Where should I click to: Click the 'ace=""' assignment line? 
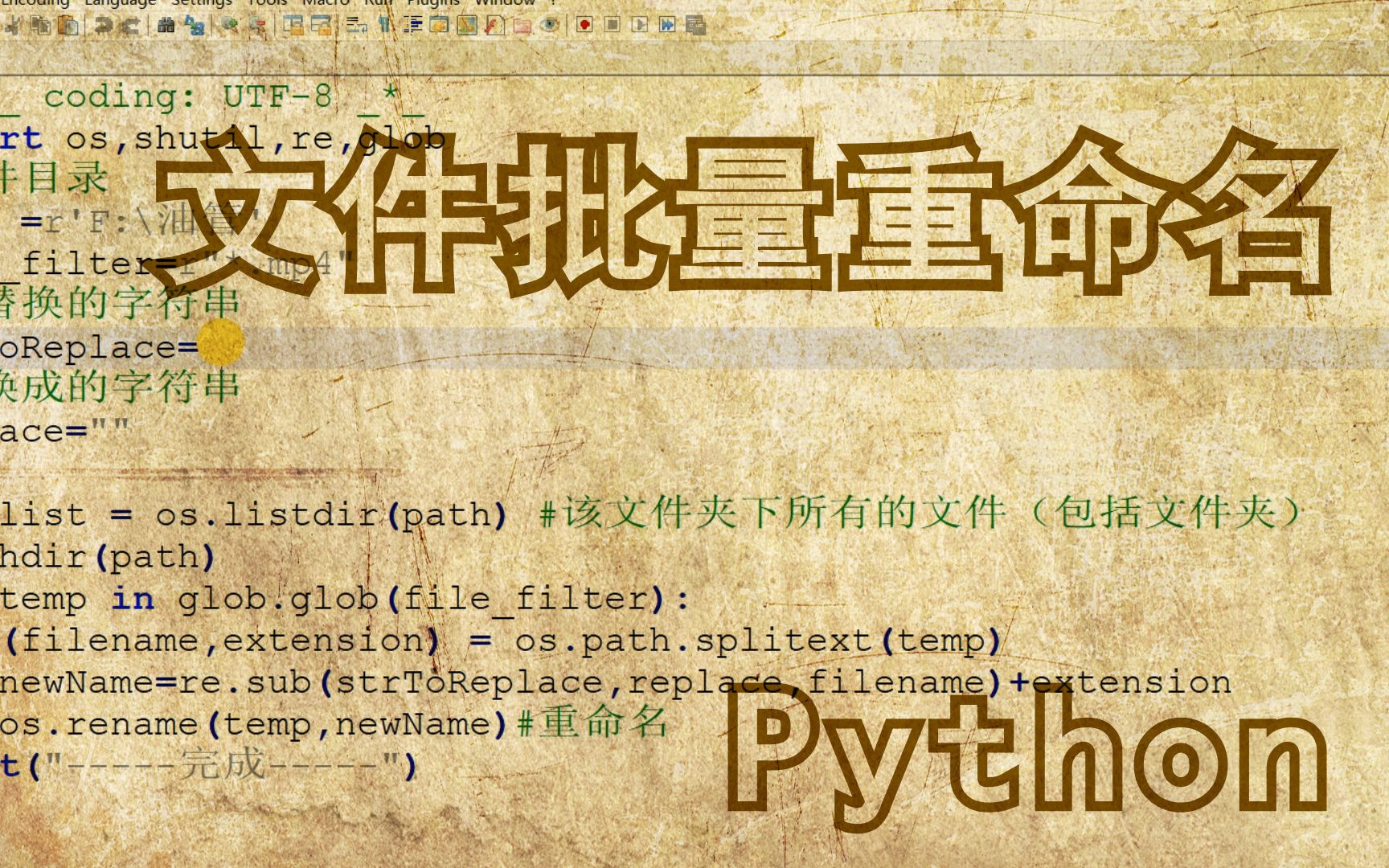(x=64, y=432)
